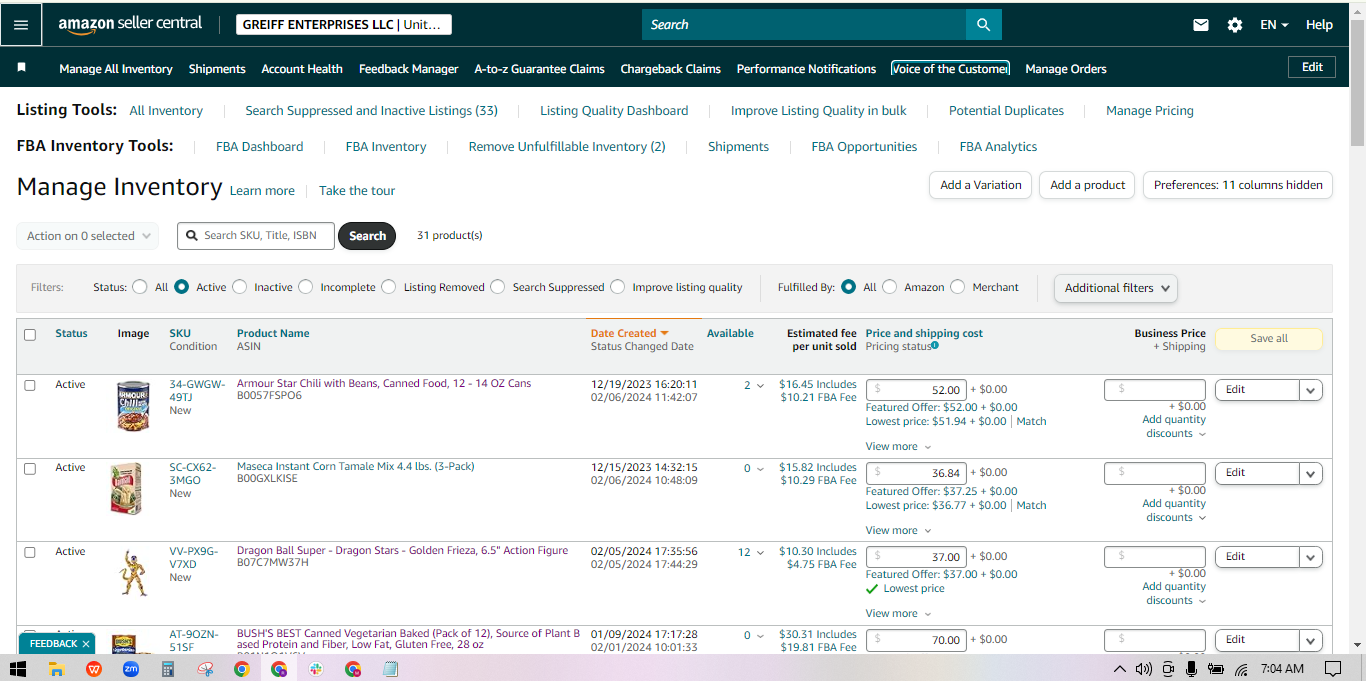1366x681 pixels.
Task: Open Performance Notifications menu item
Action: point(806,69)
